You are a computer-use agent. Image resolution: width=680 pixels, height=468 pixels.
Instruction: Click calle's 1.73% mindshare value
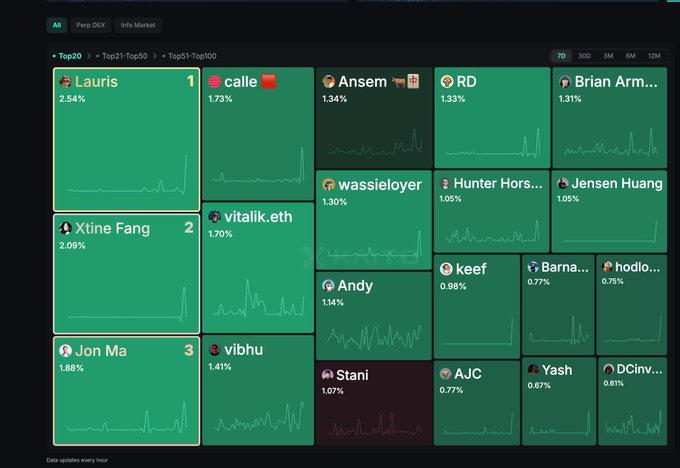point(220,99)
